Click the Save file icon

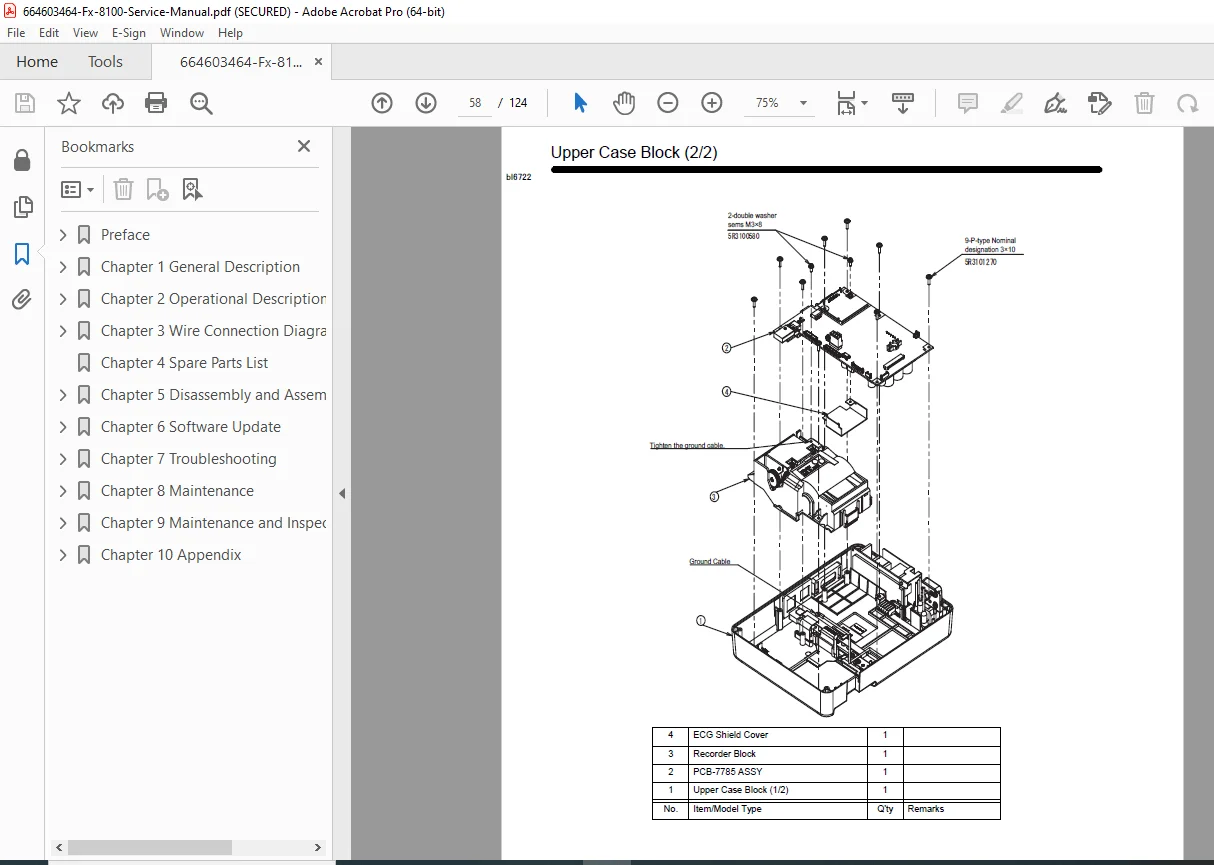[25, 103]
